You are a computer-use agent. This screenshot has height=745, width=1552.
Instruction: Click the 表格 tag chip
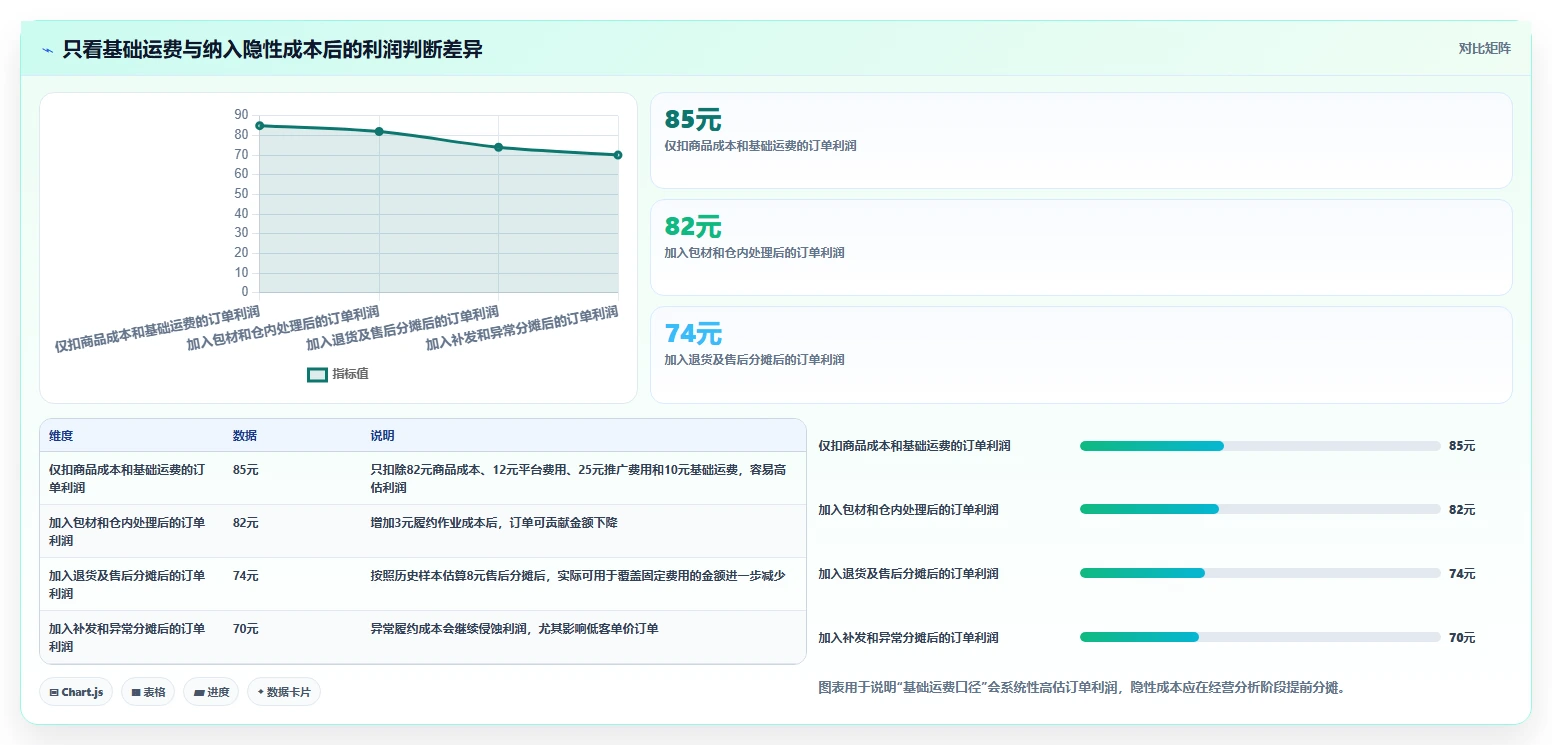148,692
